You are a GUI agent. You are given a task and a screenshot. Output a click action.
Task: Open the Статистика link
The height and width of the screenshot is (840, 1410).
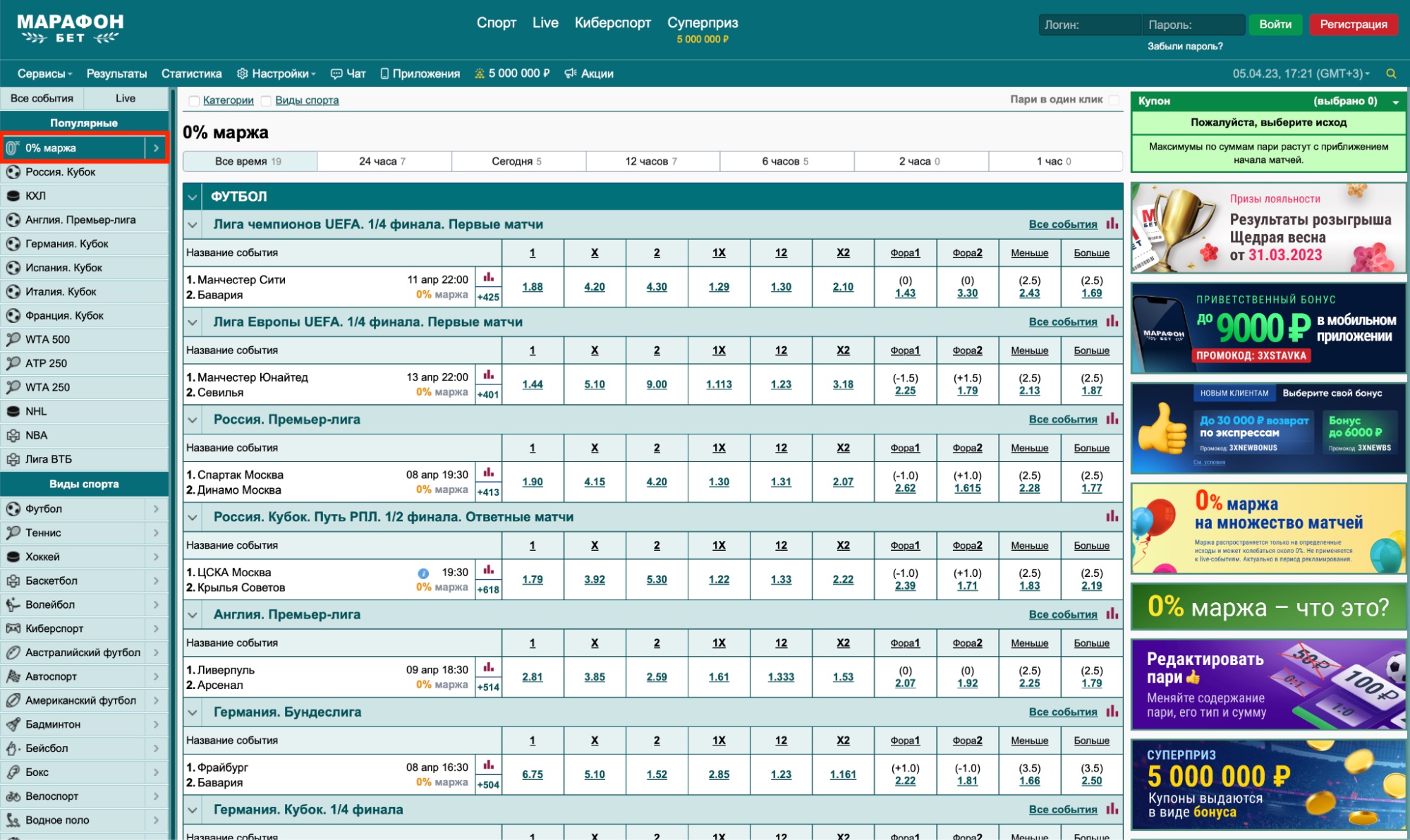[x=191, y=73]
